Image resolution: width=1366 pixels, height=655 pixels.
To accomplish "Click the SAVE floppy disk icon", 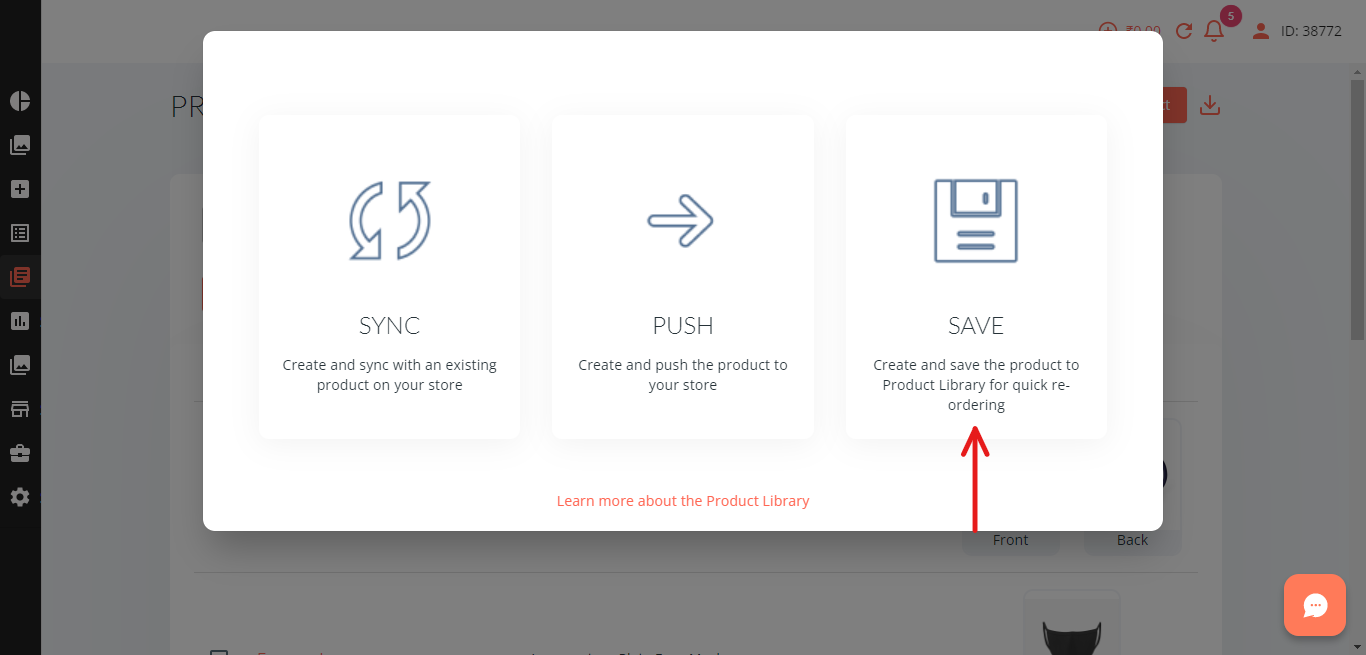I will 976,221.
